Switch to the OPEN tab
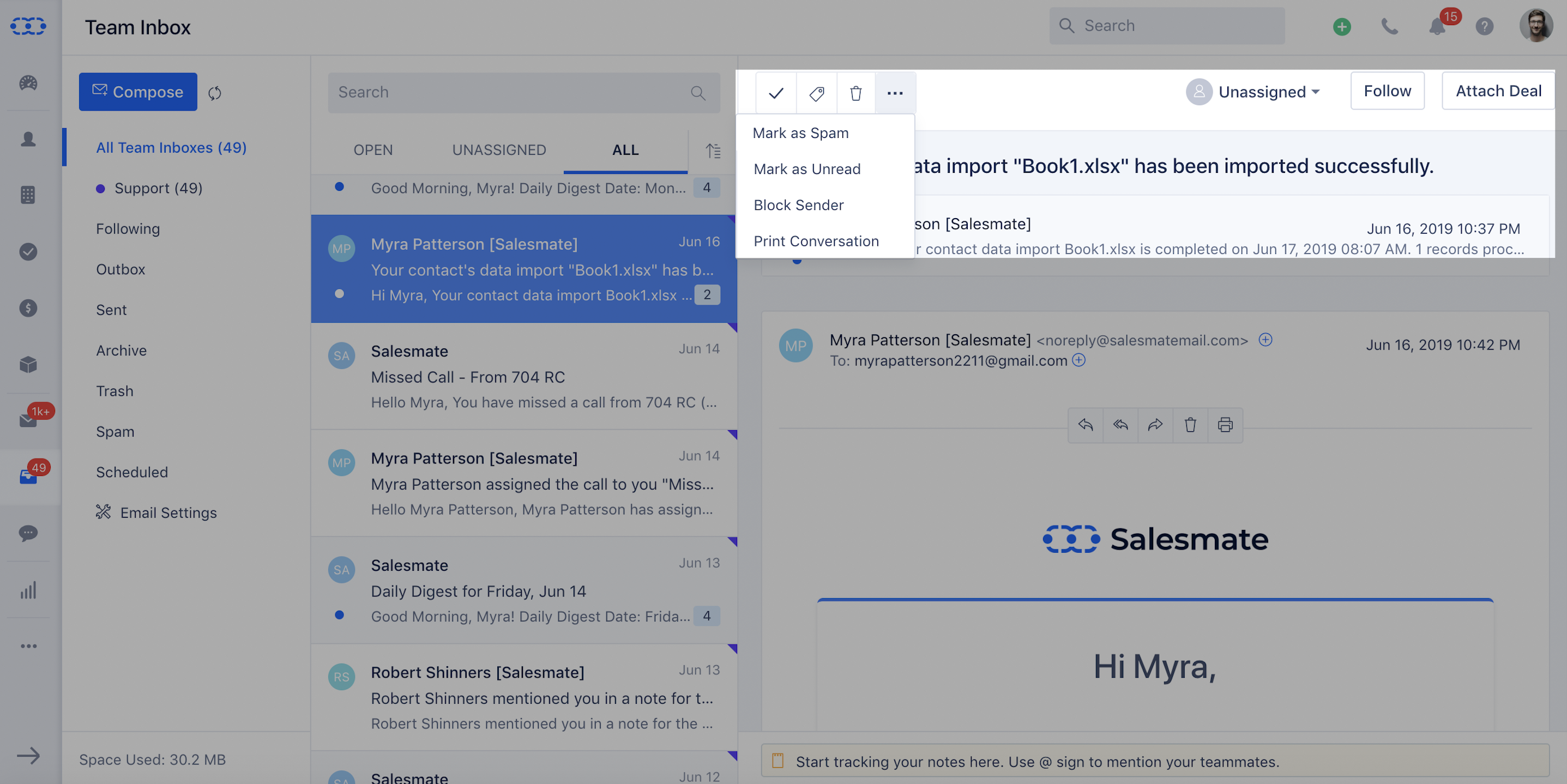The image size is (1567, 784). [x=373, y=149]
